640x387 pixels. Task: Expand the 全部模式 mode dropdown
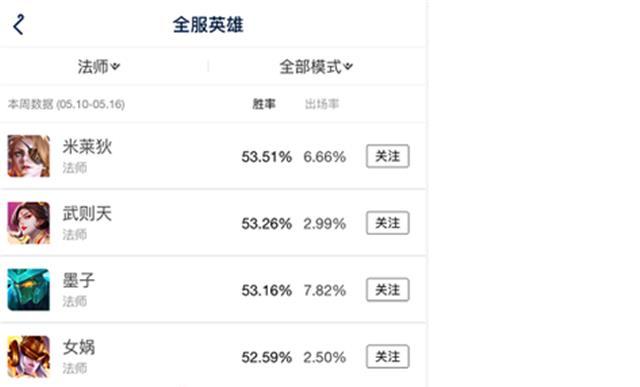point(316,67)
